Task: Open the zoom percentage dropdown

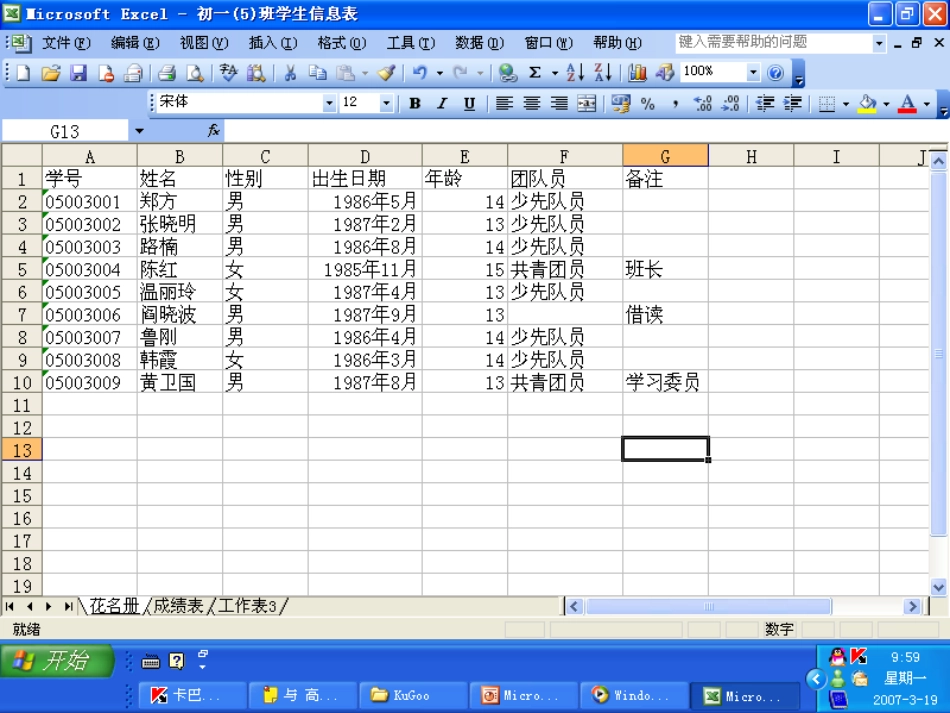Action: (x=752, y=73)
